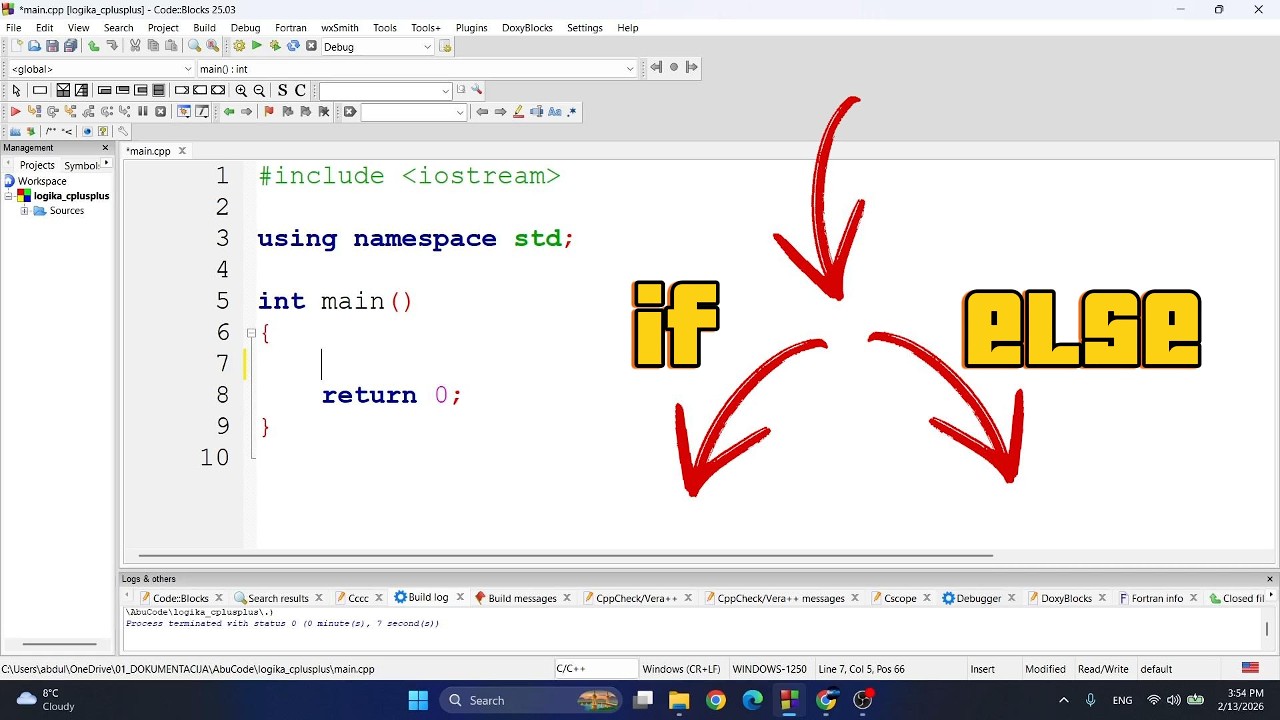This screenshot has width=1280, height=720.
Task: Close the Management panel
Action: click(x=105, y=148)
